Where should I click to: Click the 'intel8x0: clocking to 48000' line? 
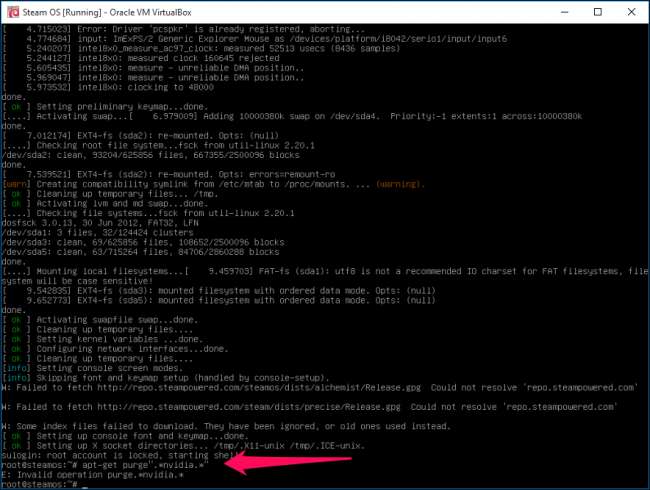(108, 87)
